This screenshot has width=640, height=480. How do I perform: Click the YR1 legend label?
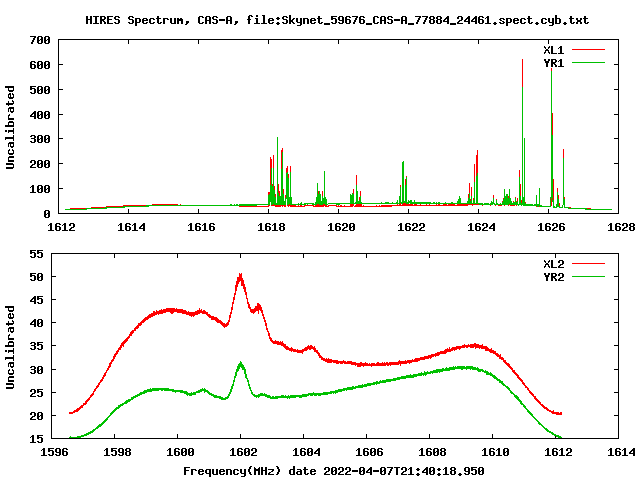click(553, 63)
